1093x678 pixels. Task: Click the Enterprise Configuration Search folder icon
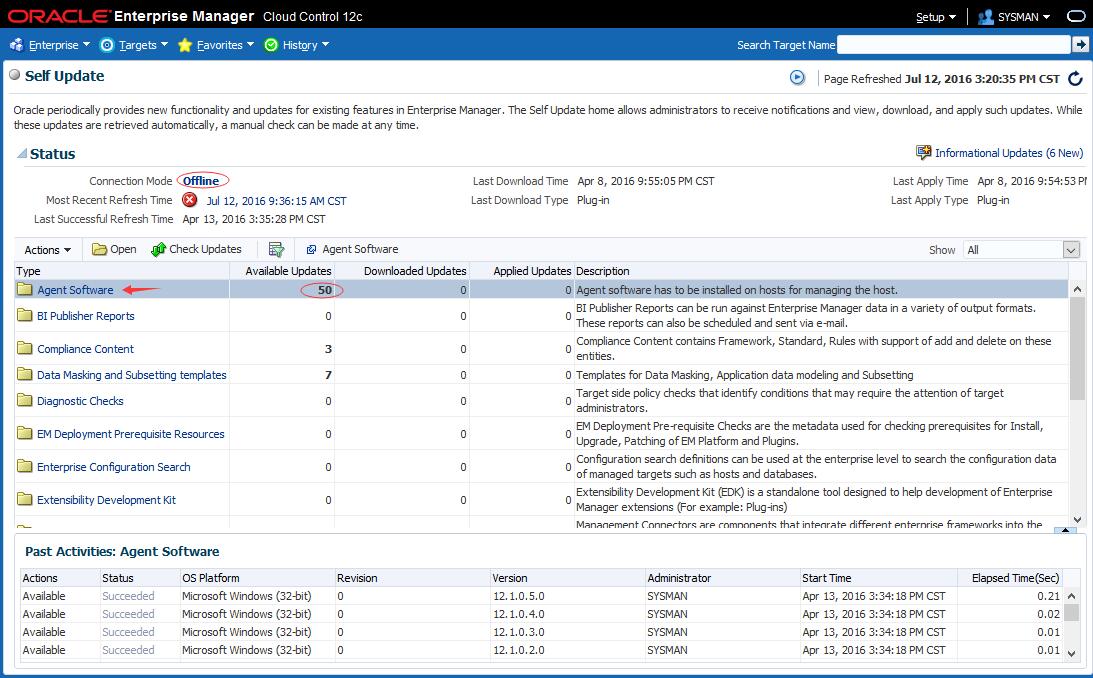coord(25,466)
